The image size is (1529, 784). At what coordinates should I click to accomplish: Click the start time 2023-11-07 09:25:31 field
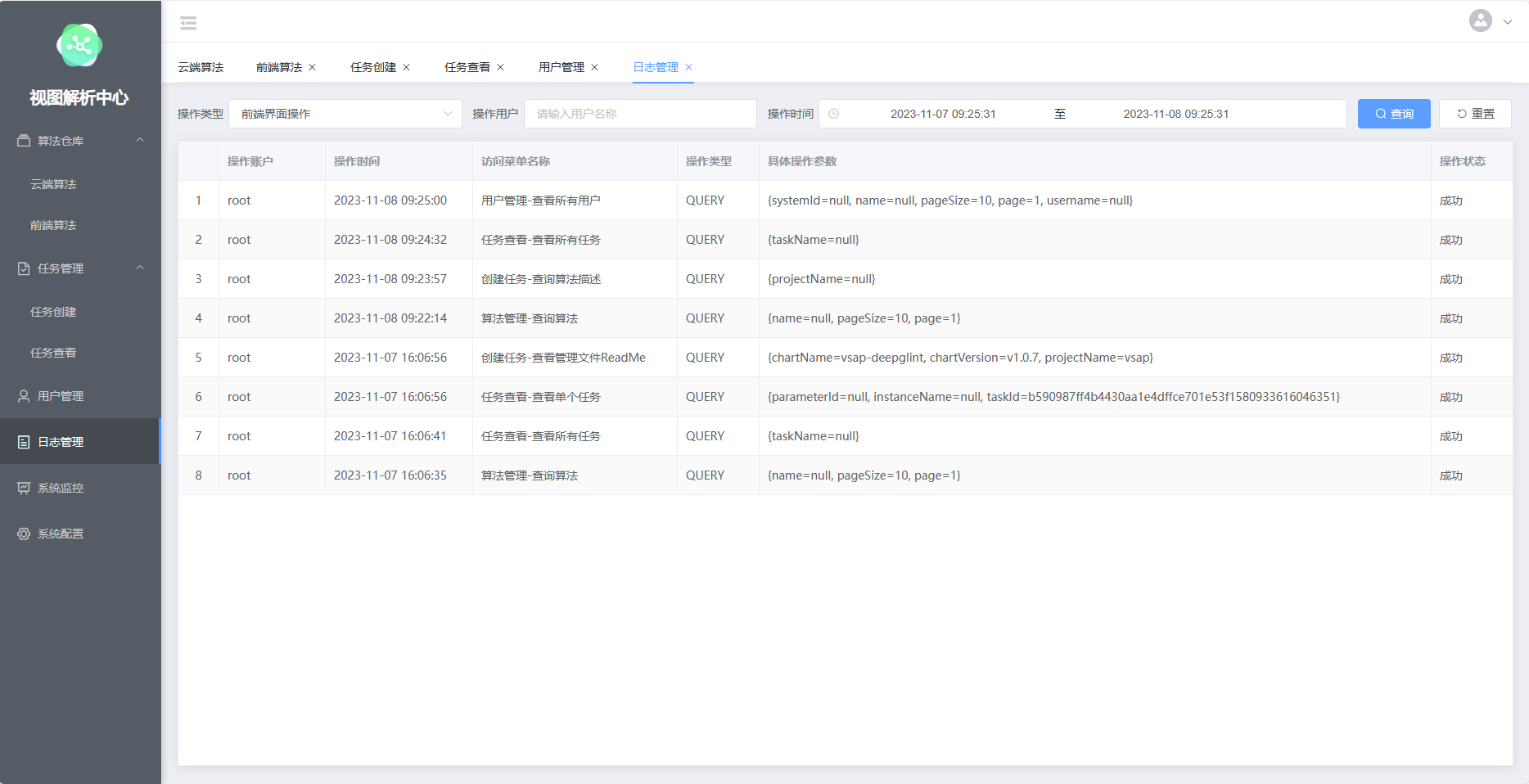tap(943, 114)
